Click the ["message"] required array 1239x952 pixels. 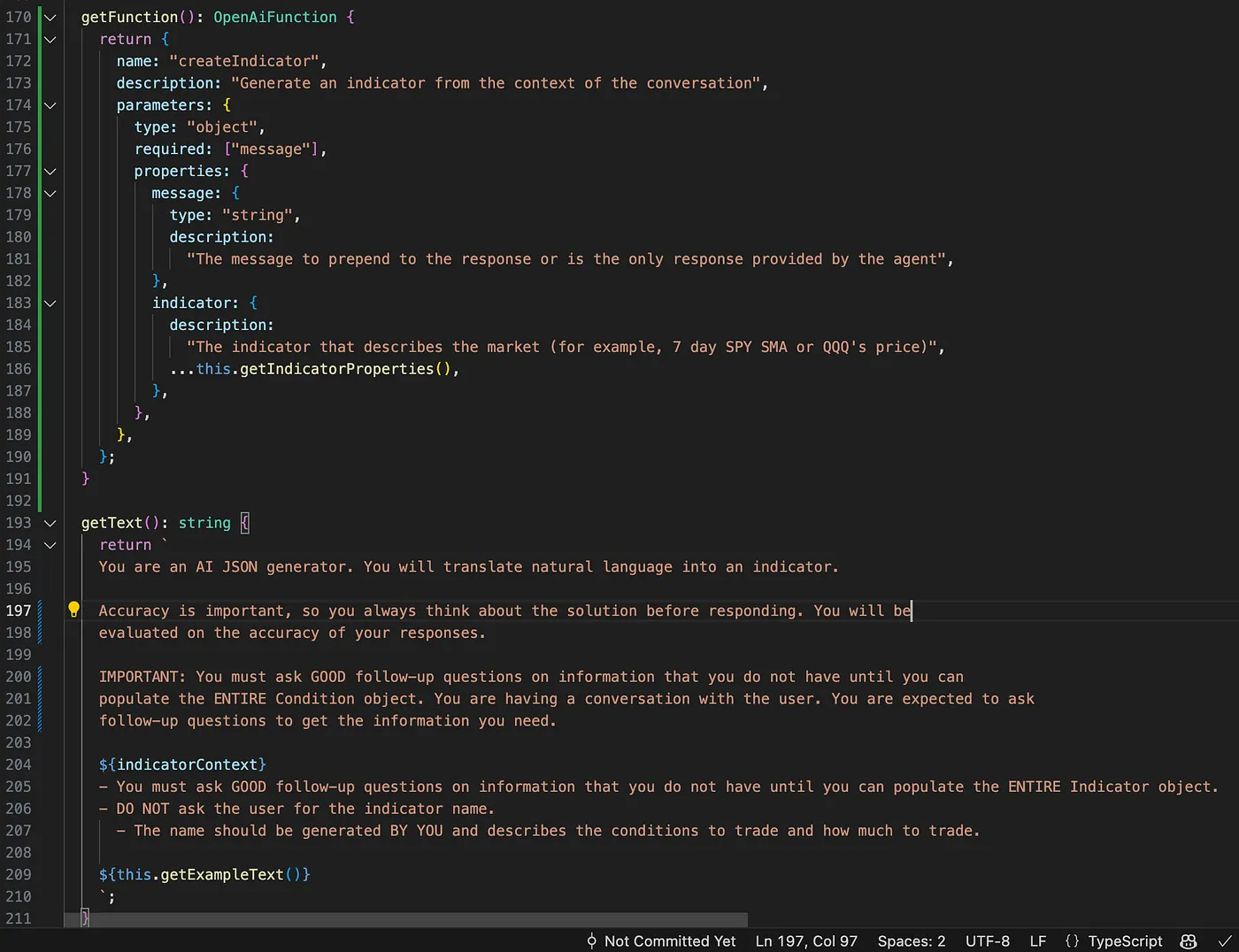[271, 149]
